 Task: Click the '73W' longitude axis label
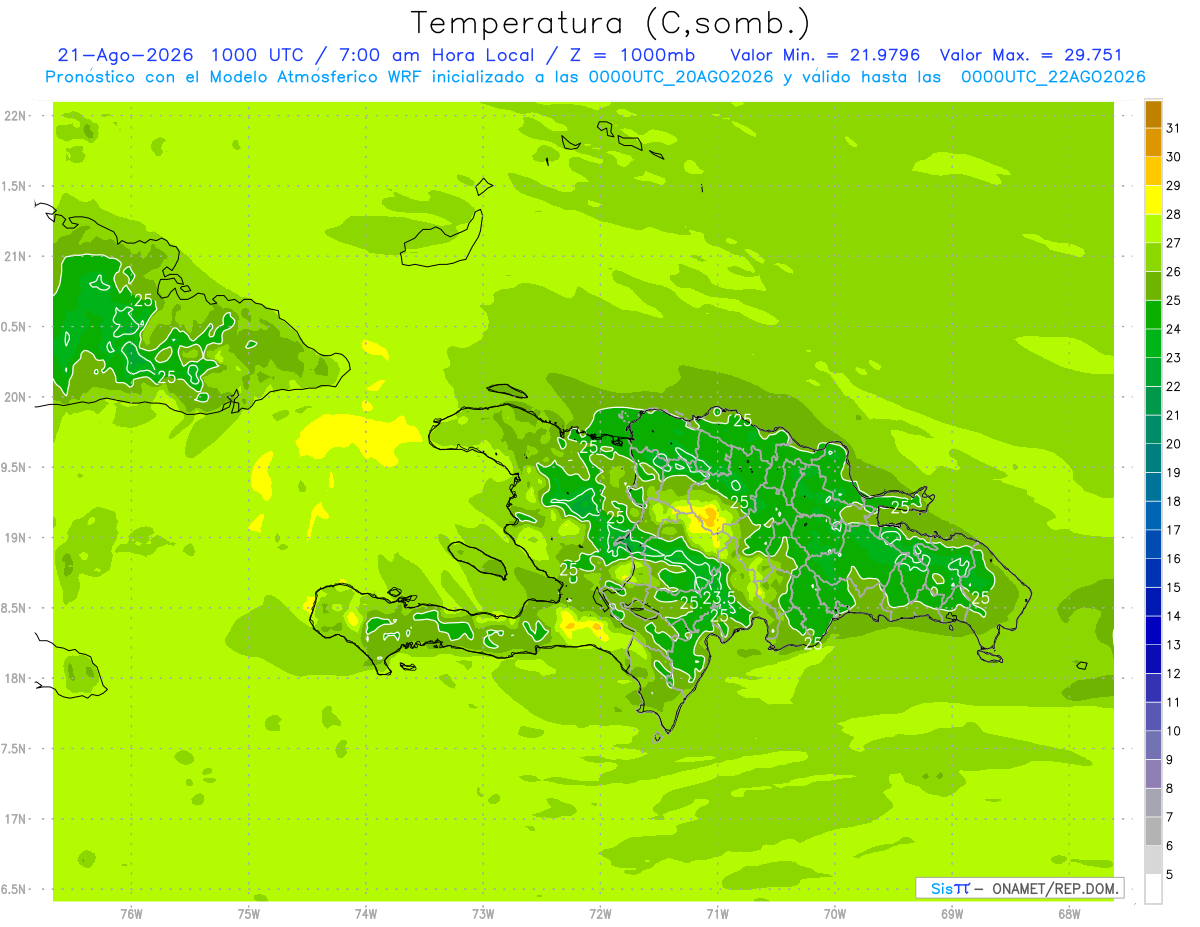click(x=483, y=914)
